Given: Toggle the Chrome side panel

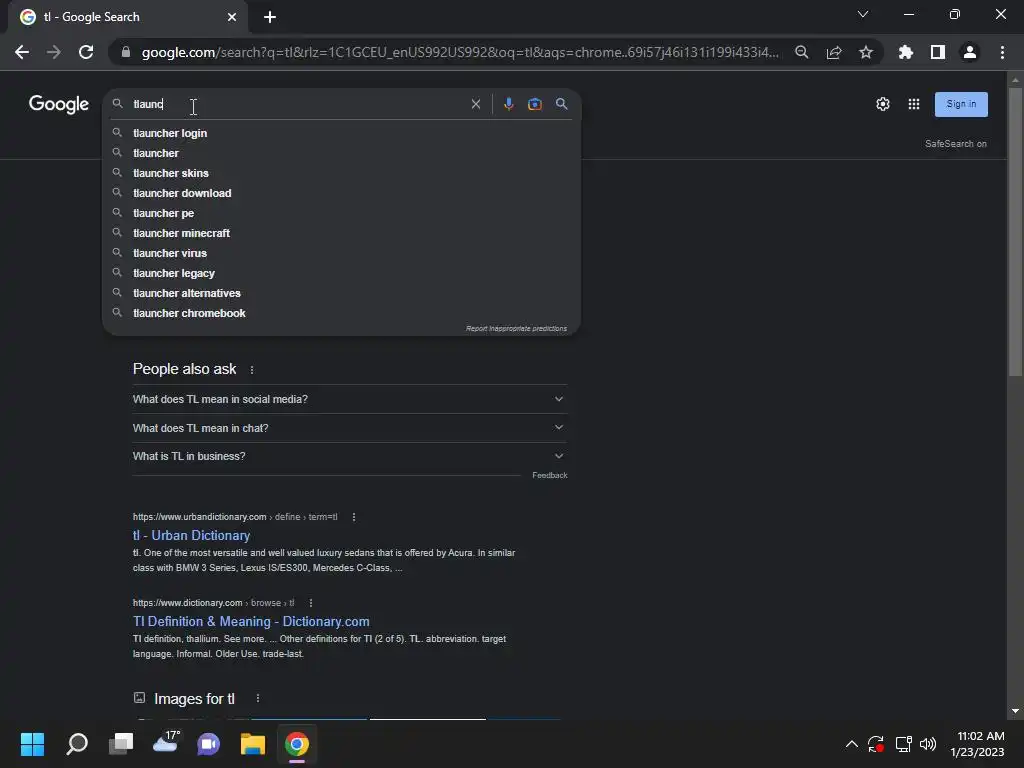Looking at the screenshot, I should (938, 52).
